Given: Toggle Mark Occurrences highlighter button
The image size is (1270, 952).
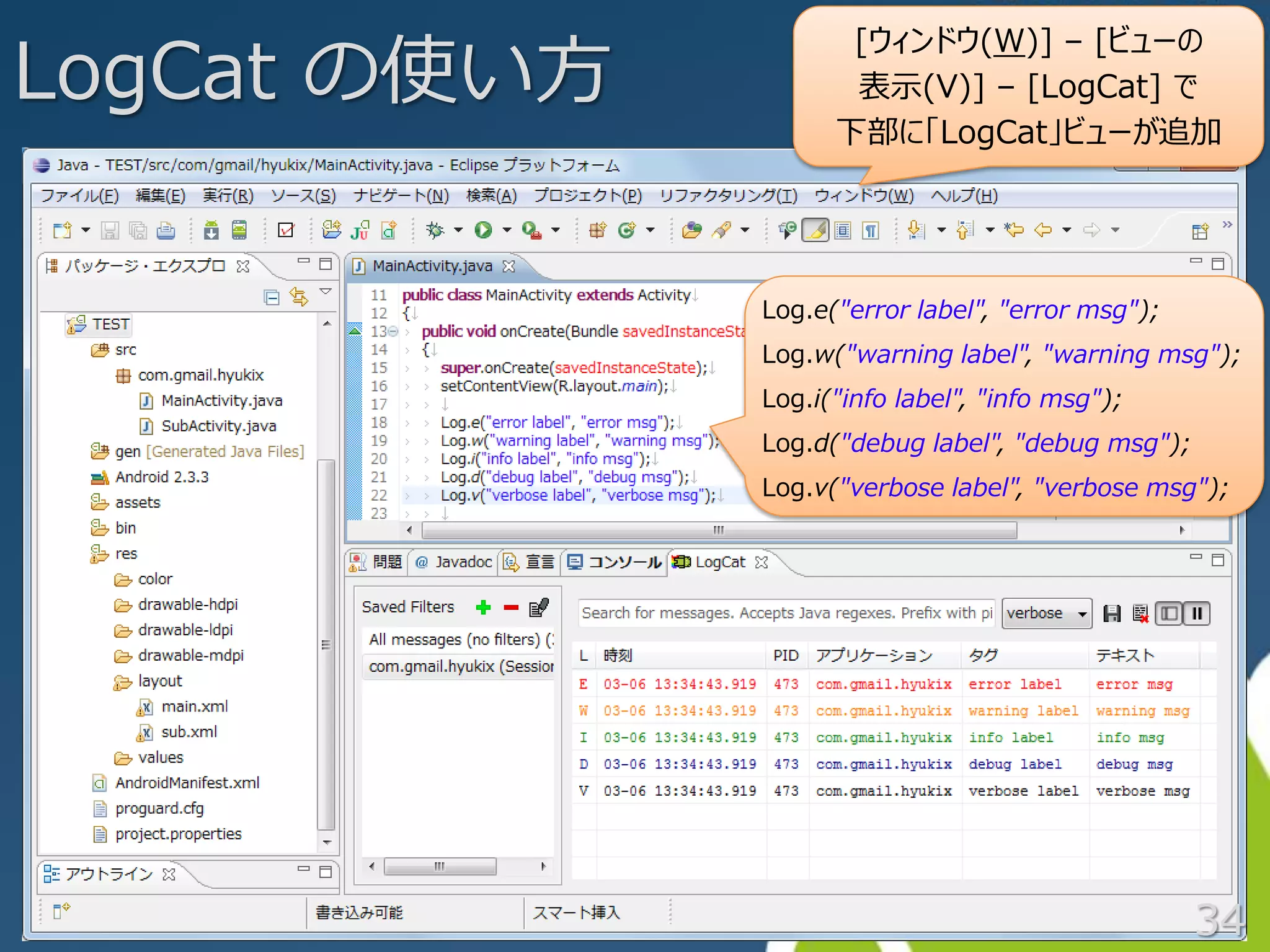Looking at the screenshot, I should click(815, 231).
